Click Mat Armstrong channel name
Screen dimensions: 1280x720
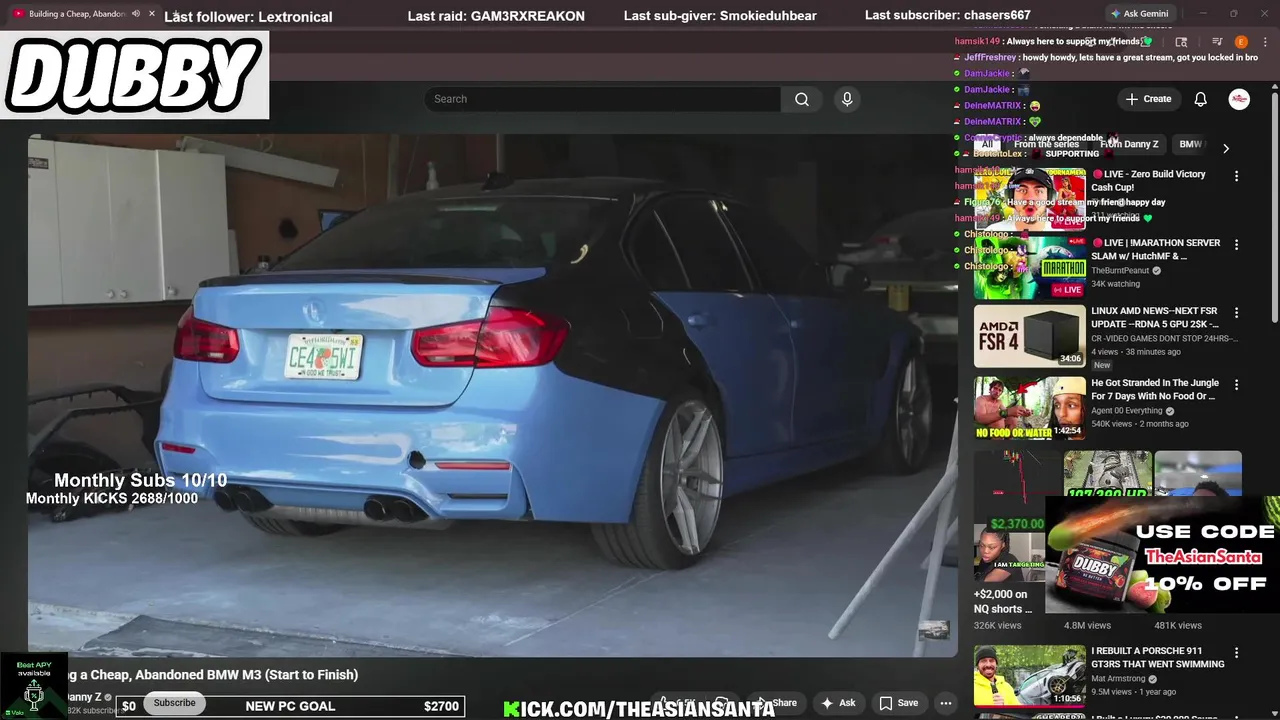1118,679
